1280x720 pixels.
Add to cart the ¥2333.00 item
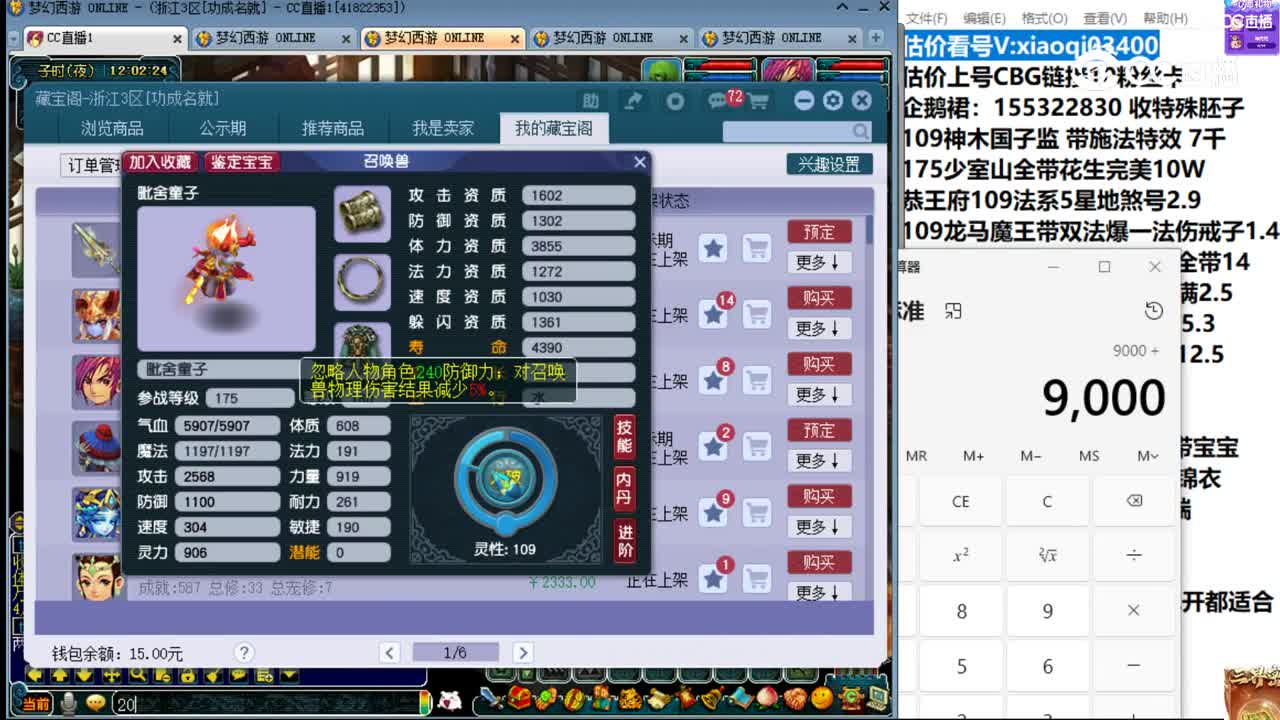(757, 579)
